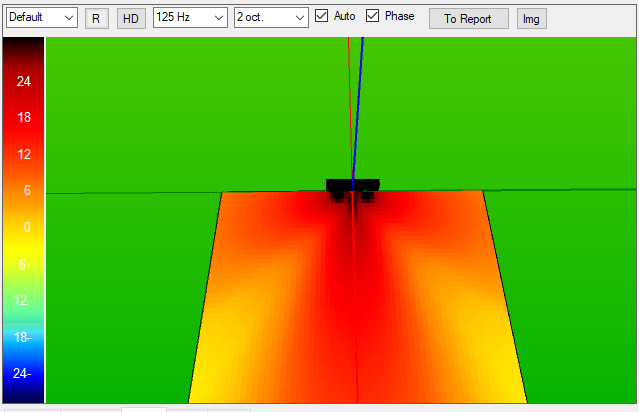Click the black loudspeaker object in the view

(353, 185)
